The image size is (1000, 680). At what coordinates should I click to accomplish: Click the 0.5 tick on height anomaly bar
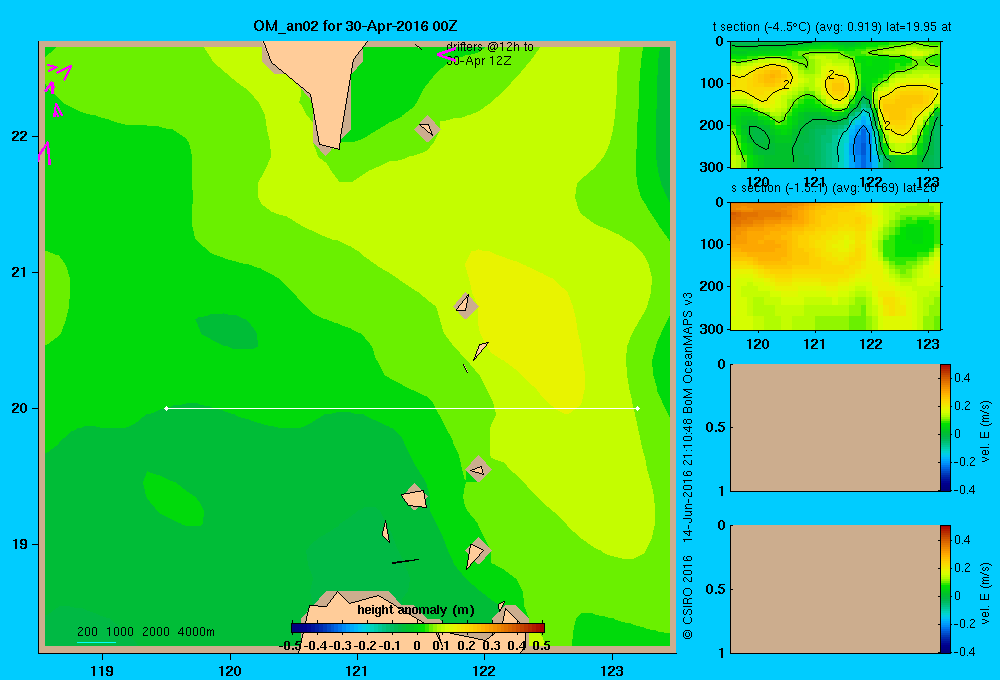point(541,646)
